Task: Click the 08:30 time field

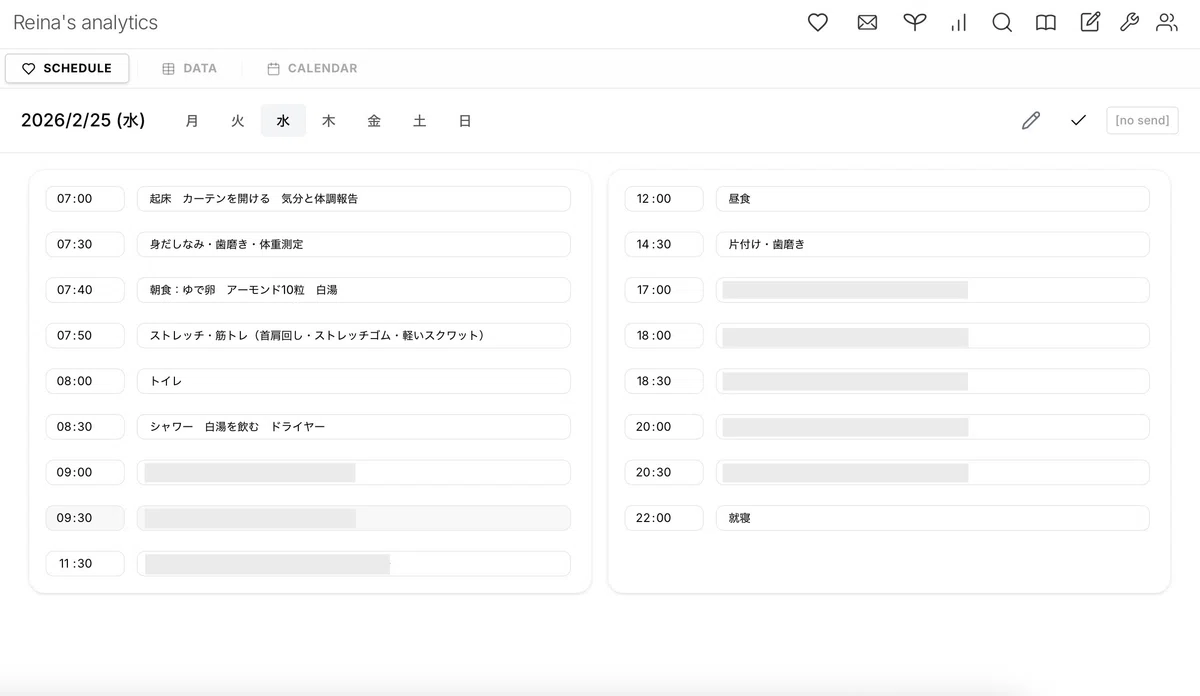Action: tap(85, 426)
